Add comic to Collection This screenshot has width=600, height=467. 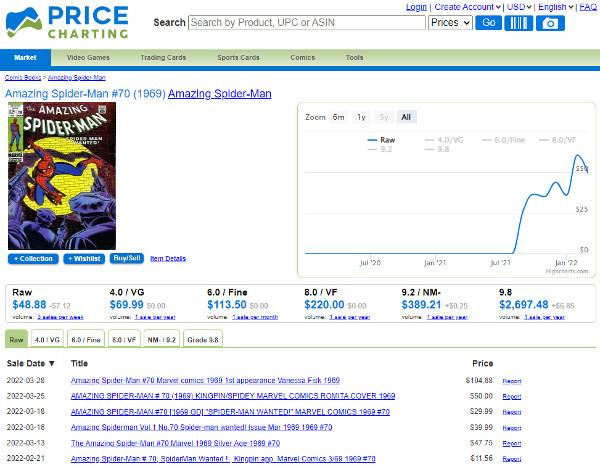33,259
